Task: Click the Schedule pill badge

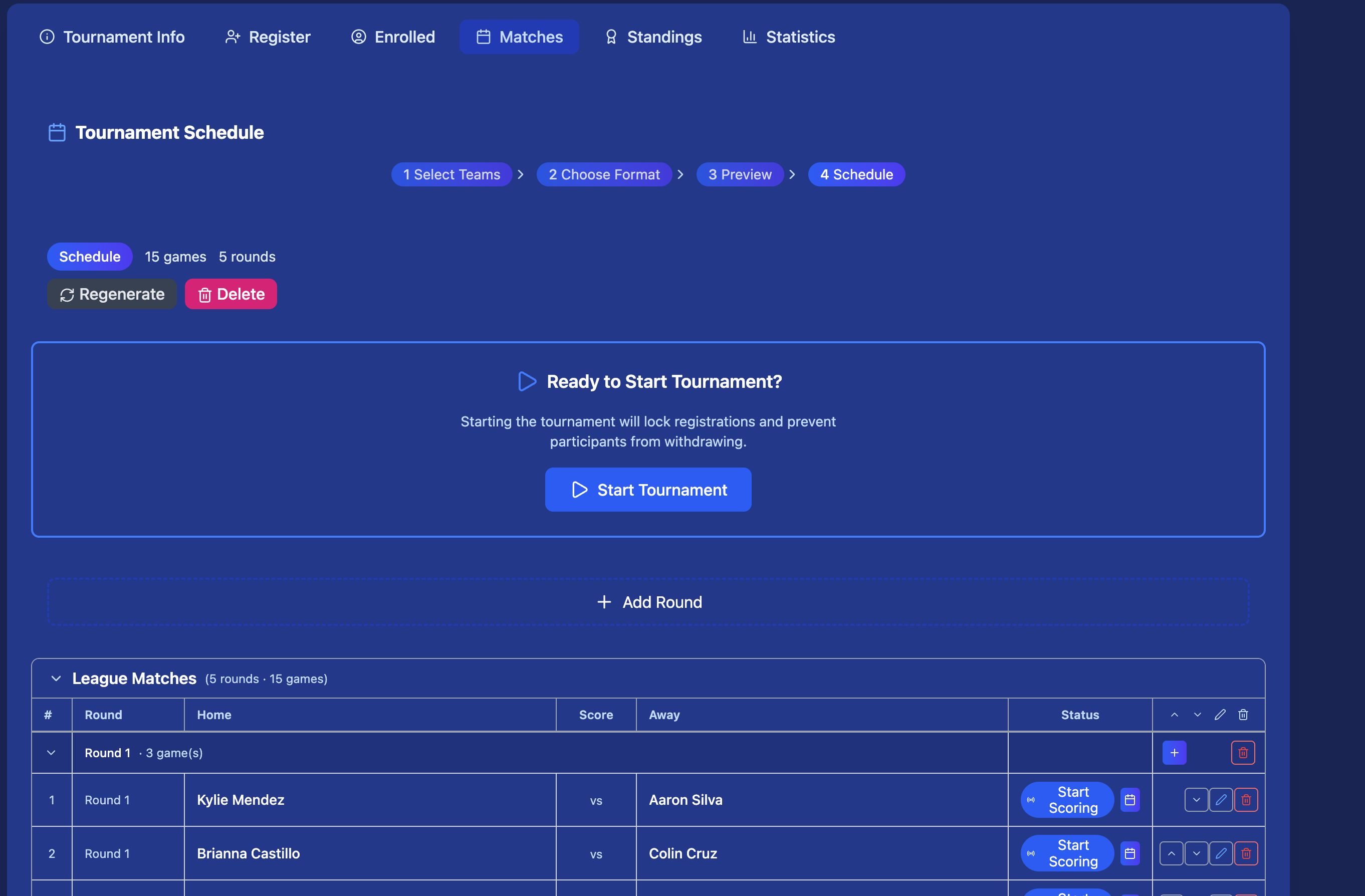Action: coord(90,257)
